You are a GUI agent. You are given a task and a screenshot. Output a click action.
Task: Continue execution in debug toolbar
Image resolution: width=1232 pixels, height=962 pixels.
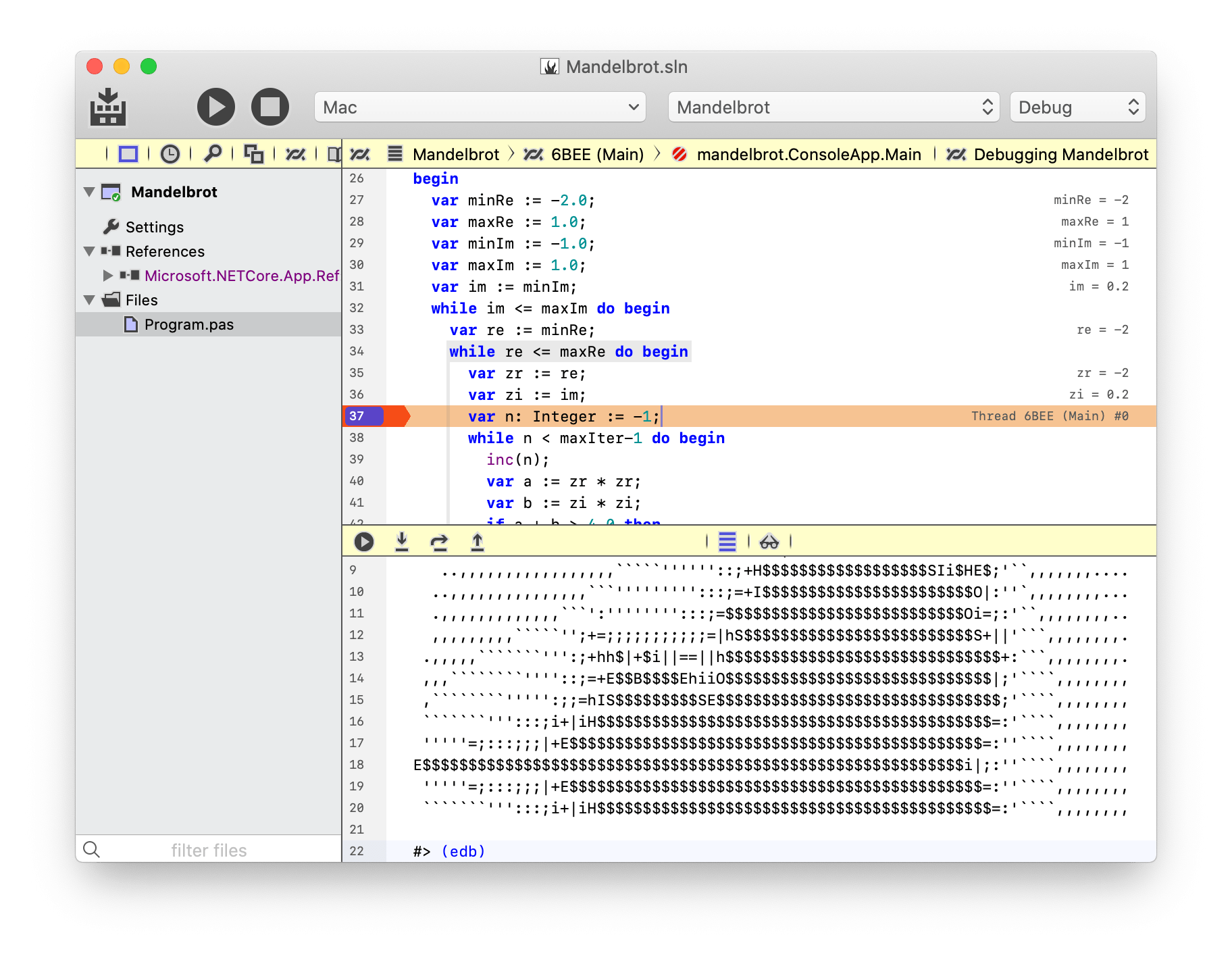pyautogui.click(x=364, y=542)
